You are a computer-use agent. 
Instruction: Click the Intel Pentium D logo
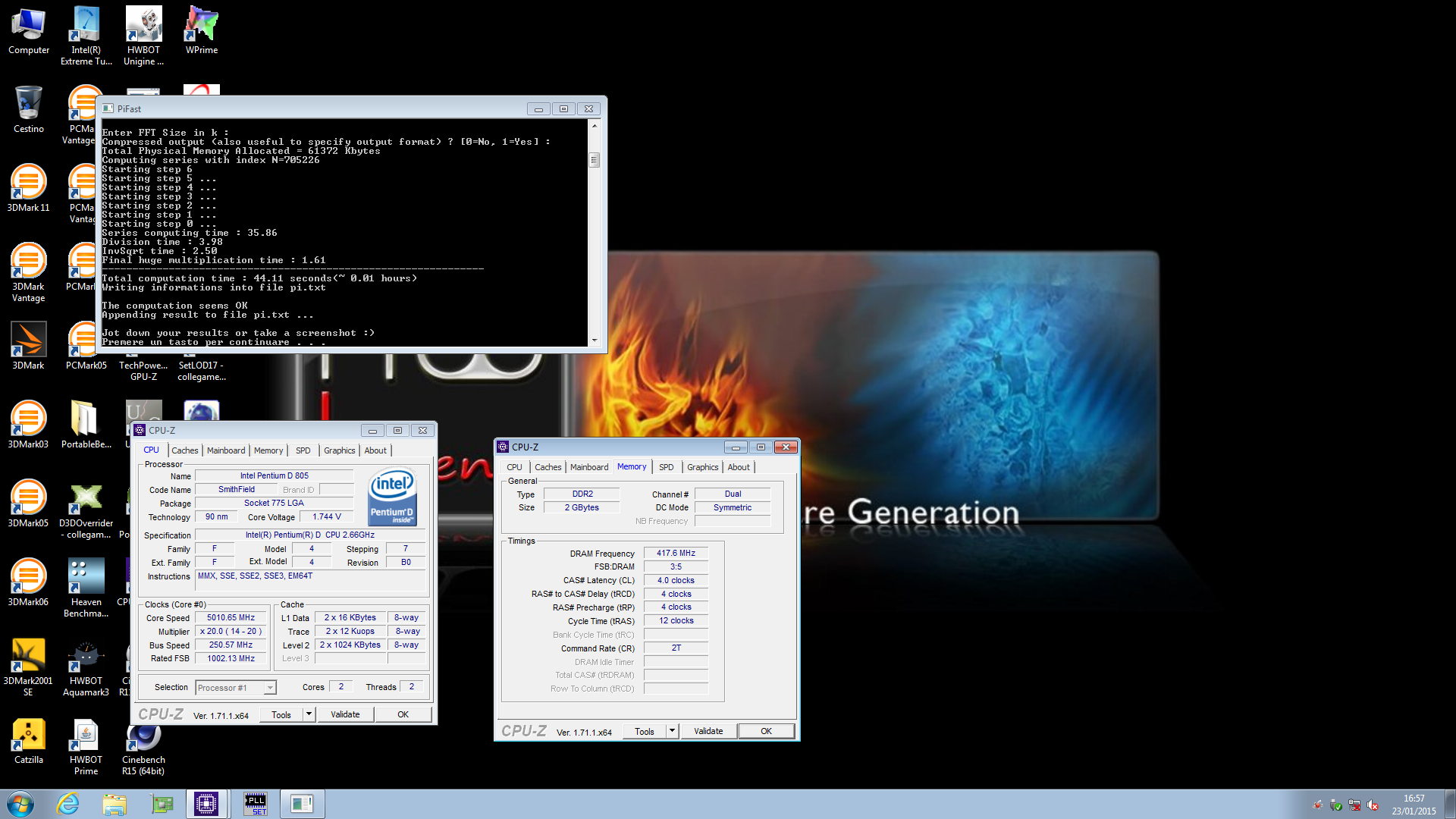[x=392, y=497]
